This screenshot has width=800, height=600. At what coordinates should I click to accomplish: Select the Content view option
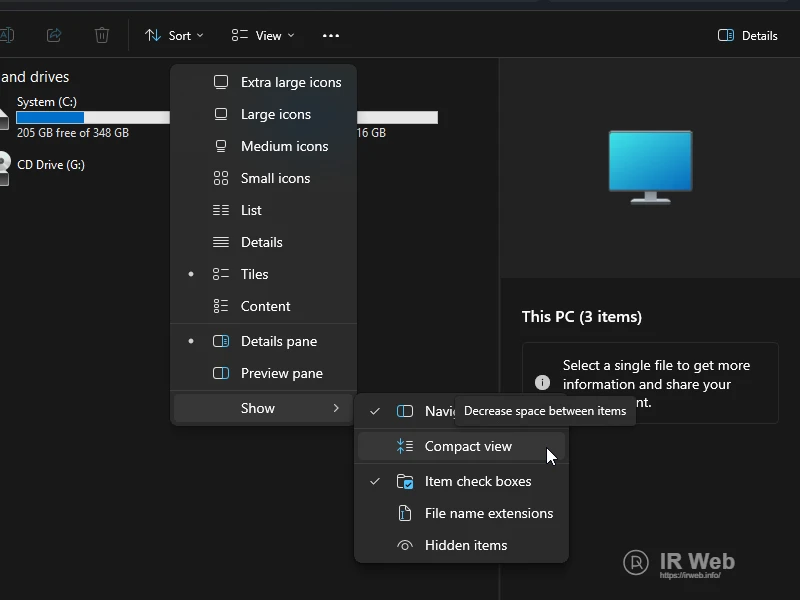click(x=265, y=306)
